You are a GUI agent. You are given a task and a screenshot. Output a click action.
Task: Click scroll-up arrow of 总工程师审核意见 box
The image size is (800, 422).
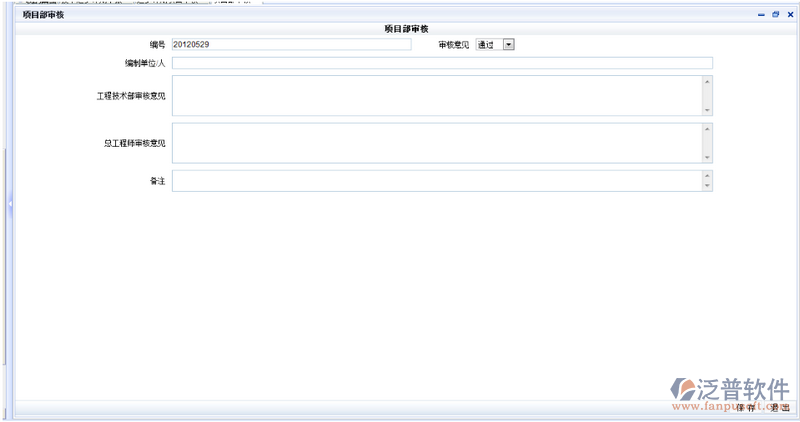click(707, 129)
